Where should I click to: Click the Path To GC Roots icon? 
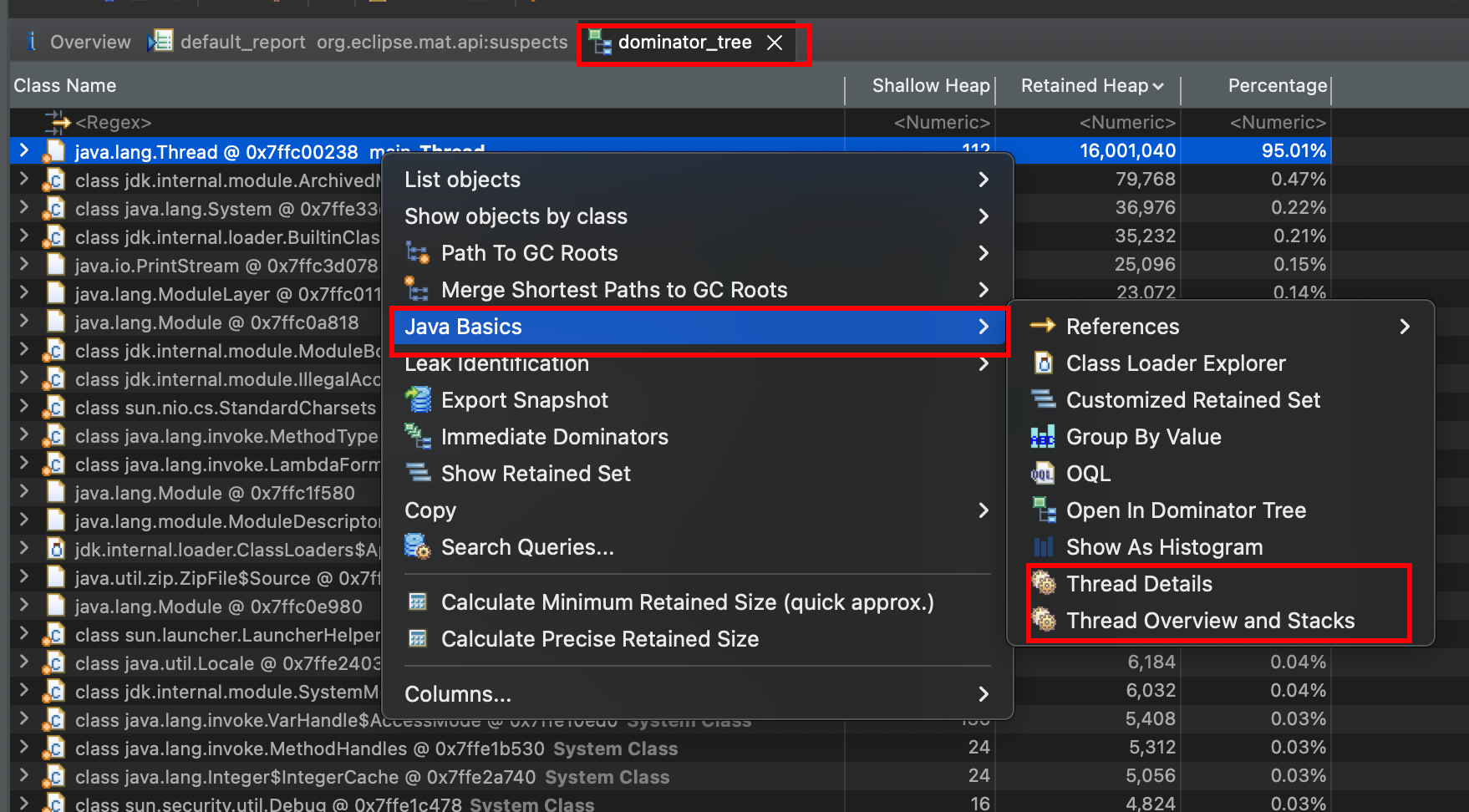417,252
